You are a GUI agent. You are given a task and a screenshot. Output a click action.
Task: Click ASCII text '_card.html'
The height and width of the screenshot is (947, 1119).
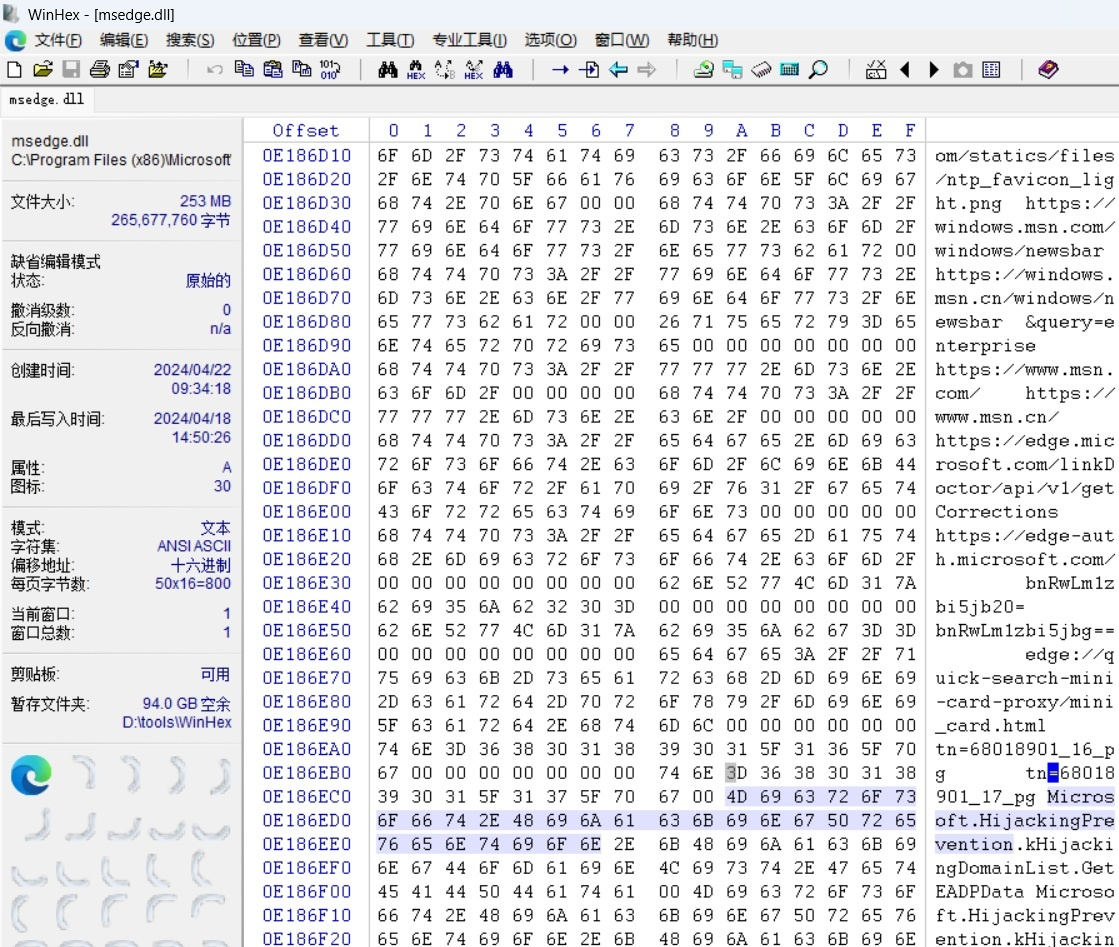[x=991, y=726]
